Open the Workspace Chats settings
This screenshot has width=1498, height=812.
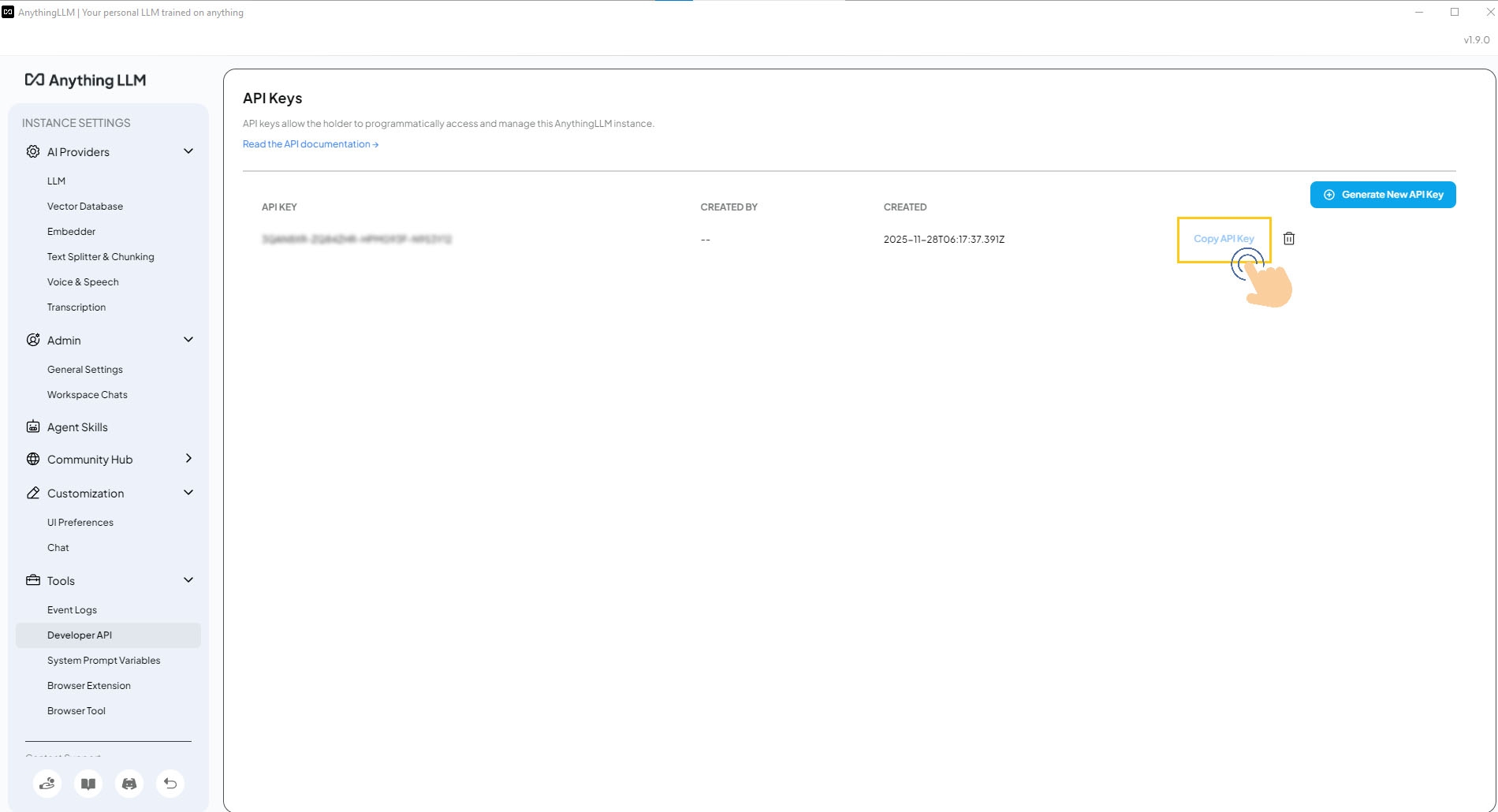[x=87, y=394]
